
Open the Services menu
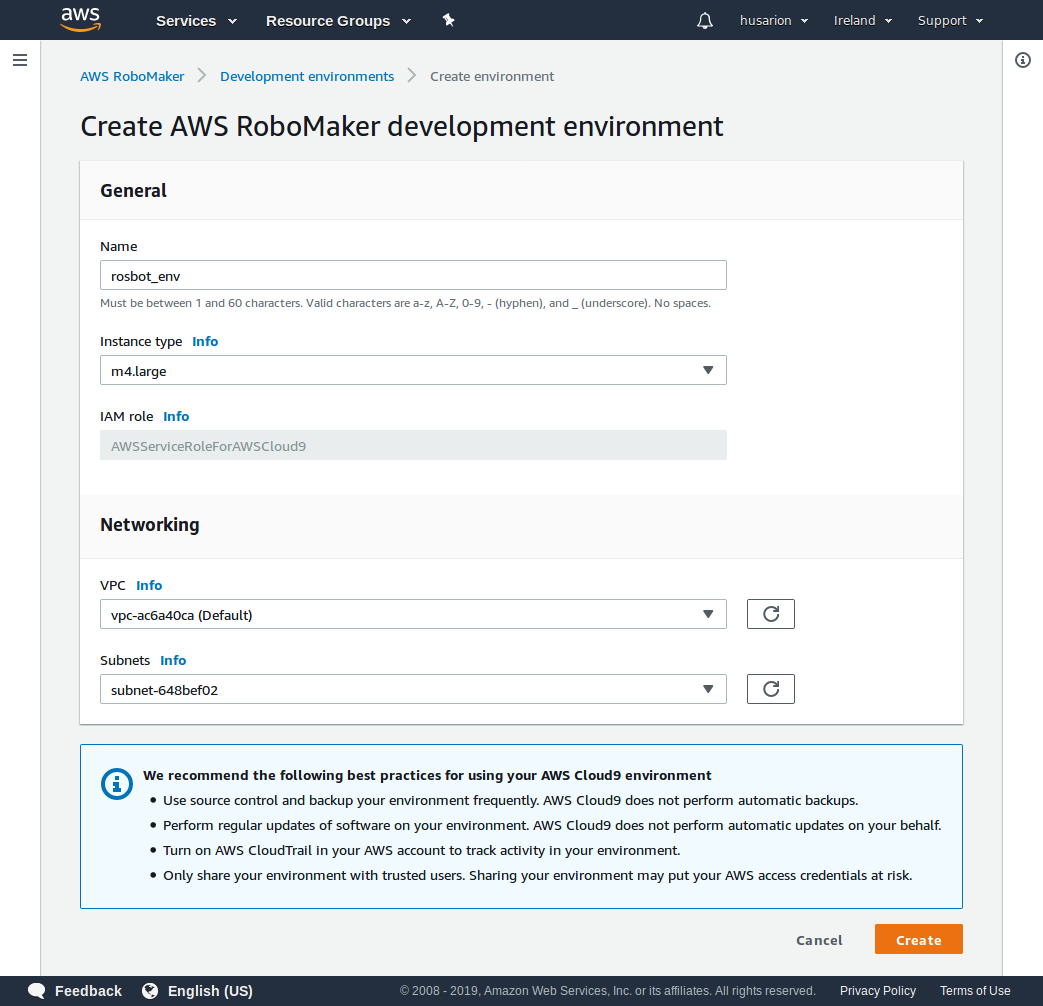click(196, 21)
